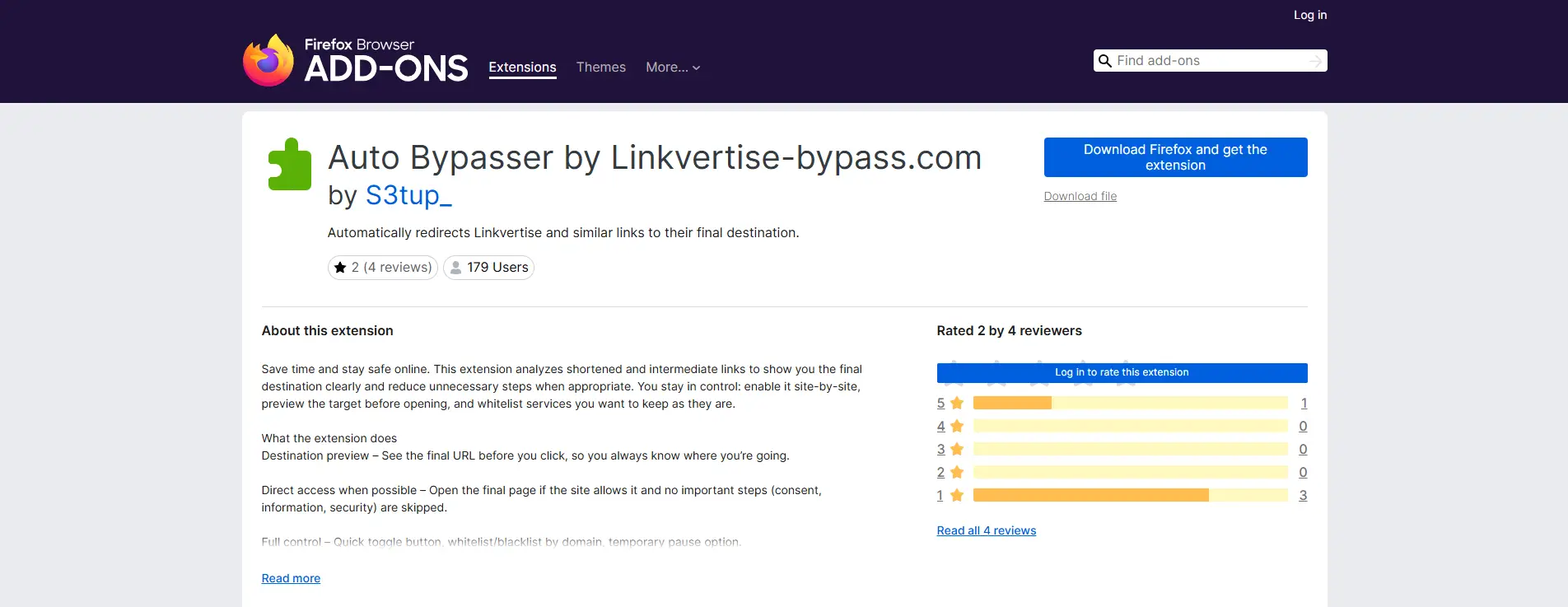Open the S3tup_ author profile link
The width and height of the screenshot is (1568, 607).
(408, 195)
